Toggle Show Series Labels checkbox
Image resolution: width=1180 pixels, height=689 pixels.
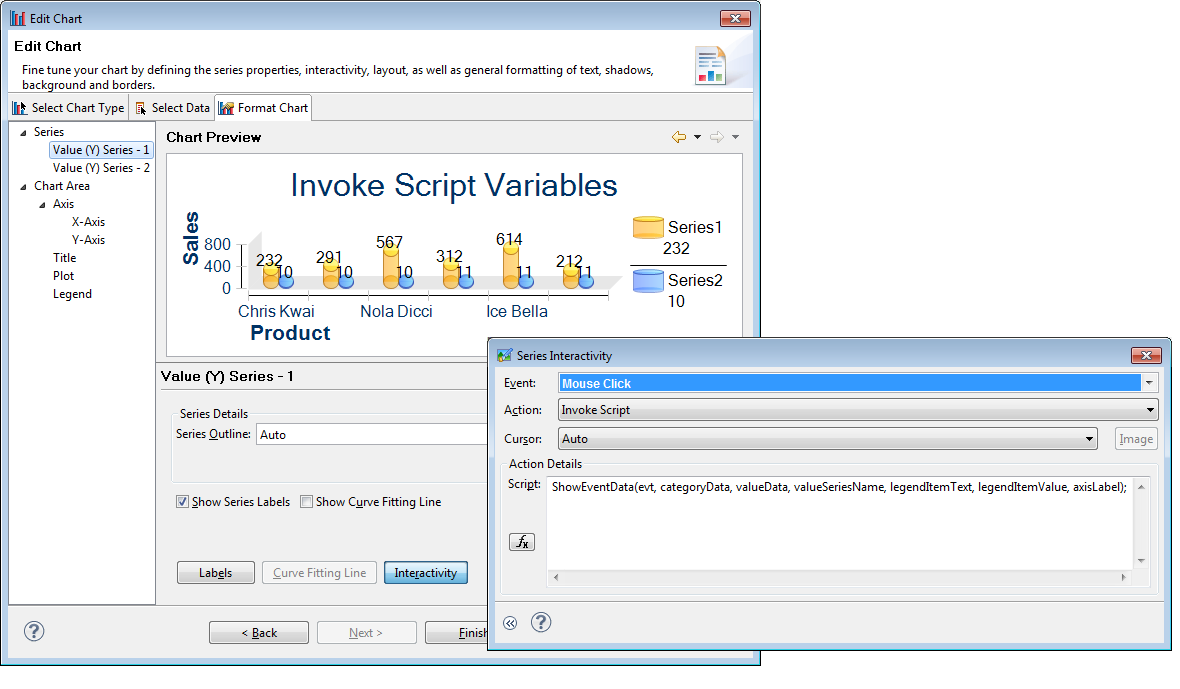click(182, 502)
